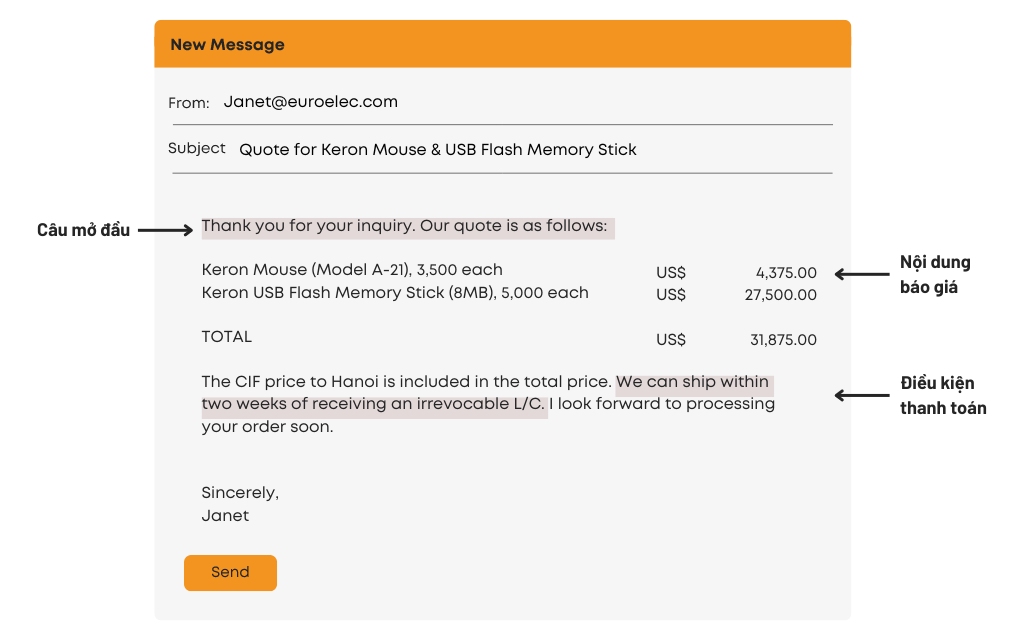Click the Keron Mouse (Model A-21) line item
The image size is (1024, 640).
point(352,270)
